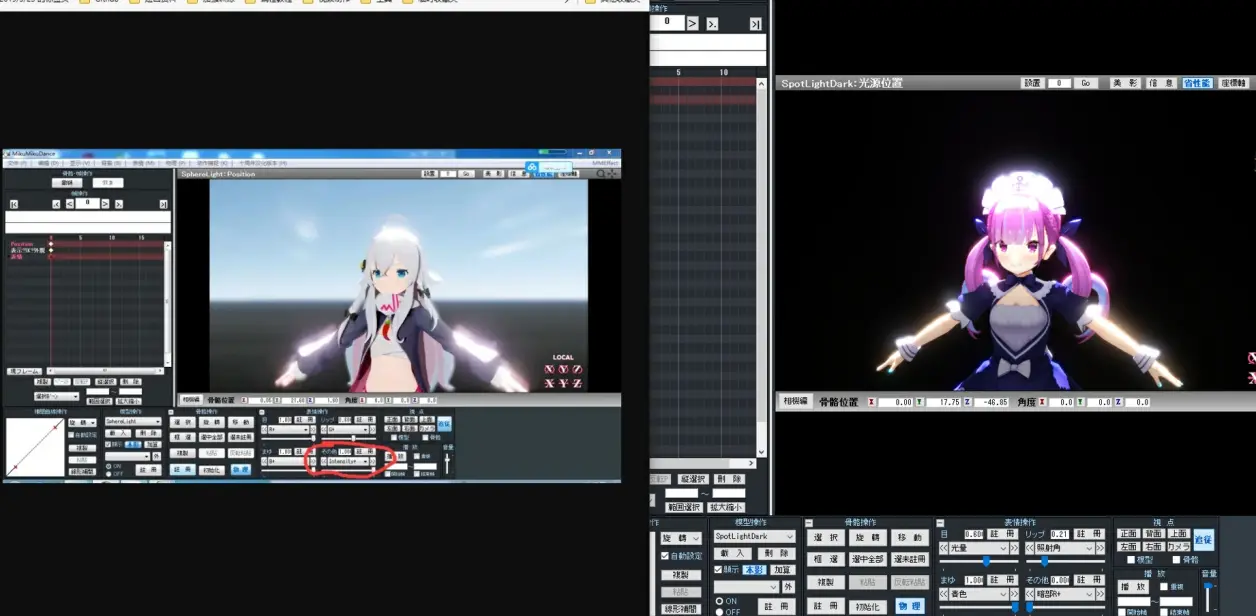The height and width of the screenshot is (616, 1256).
Task: Click 上面 top view button
Action: coord(1179,533)
